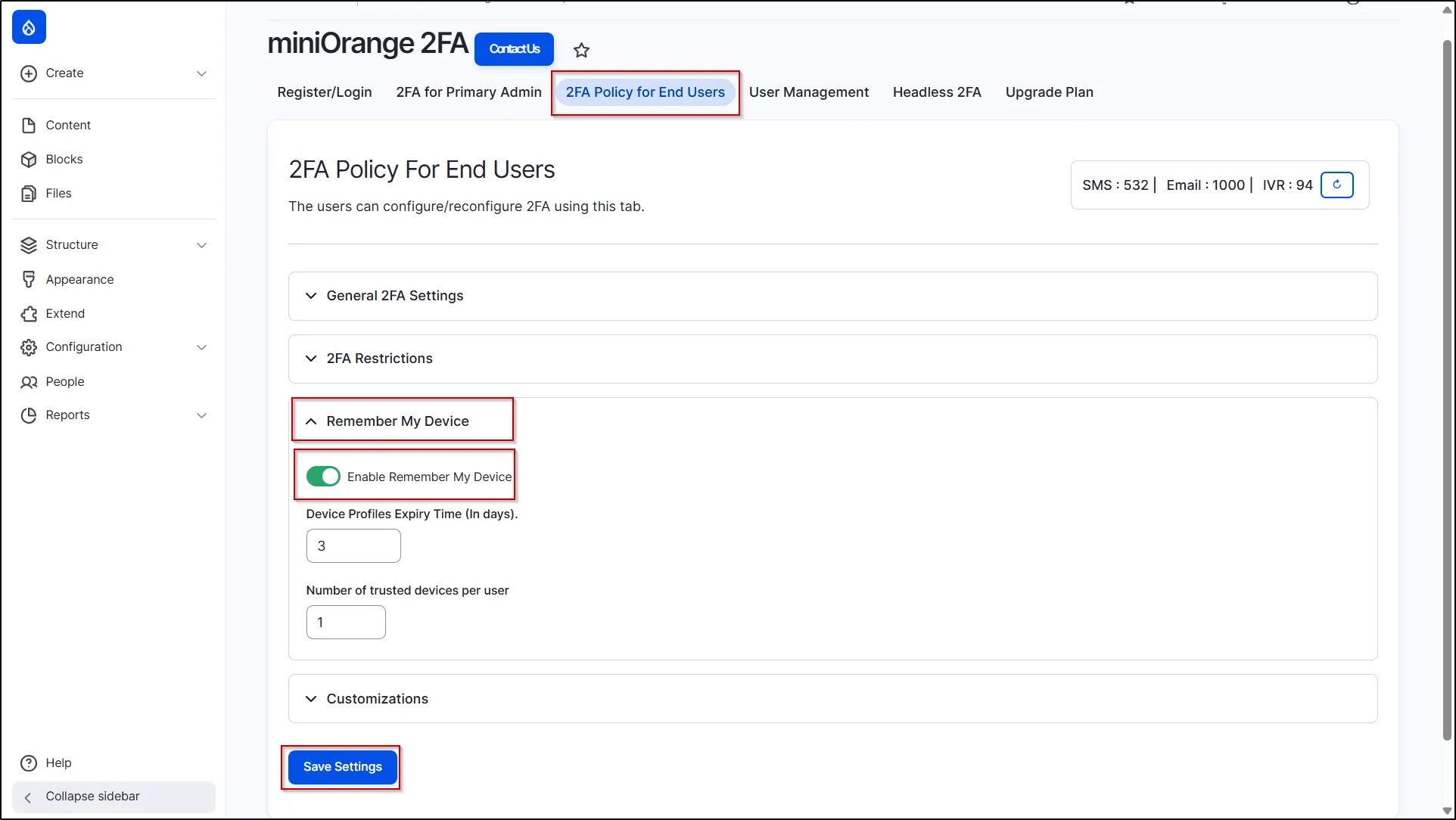This screenshot has width=1456, height=820.
Task: Open the Help link in sidebar
Action: coord(58,763)
